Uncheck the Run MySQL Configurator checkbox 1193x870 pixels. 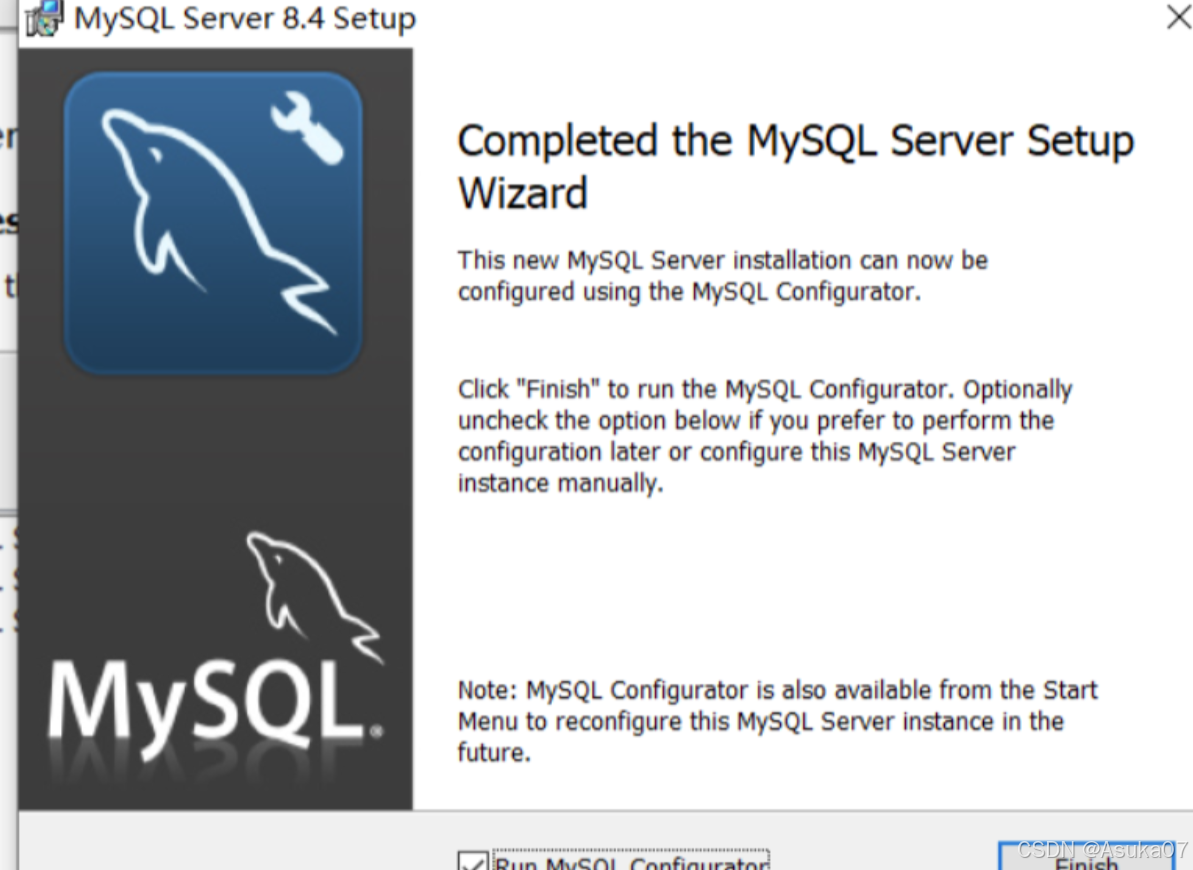(x=472, y=861)
